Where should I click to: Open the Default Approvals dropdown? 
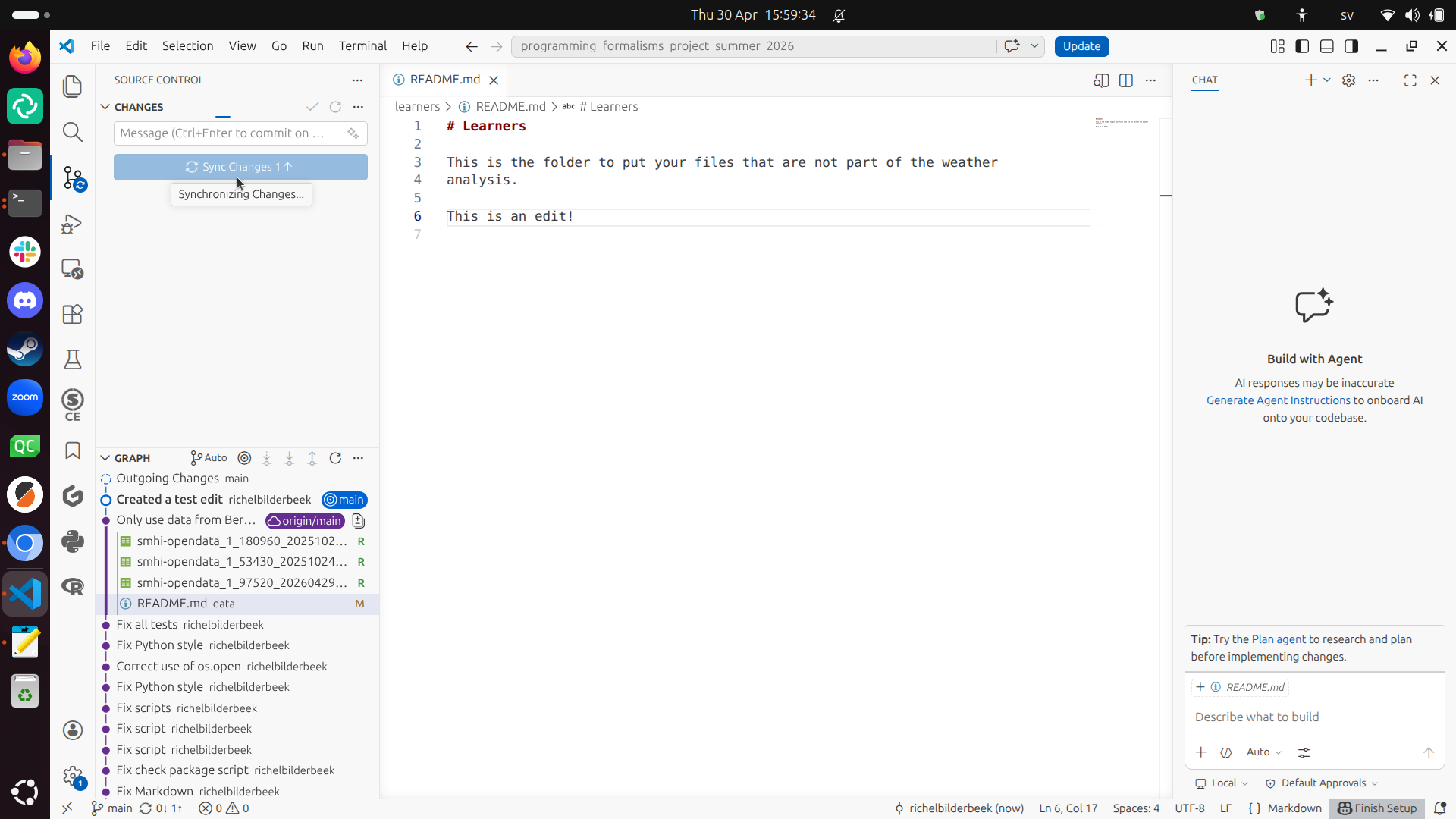coord(1322,783)
